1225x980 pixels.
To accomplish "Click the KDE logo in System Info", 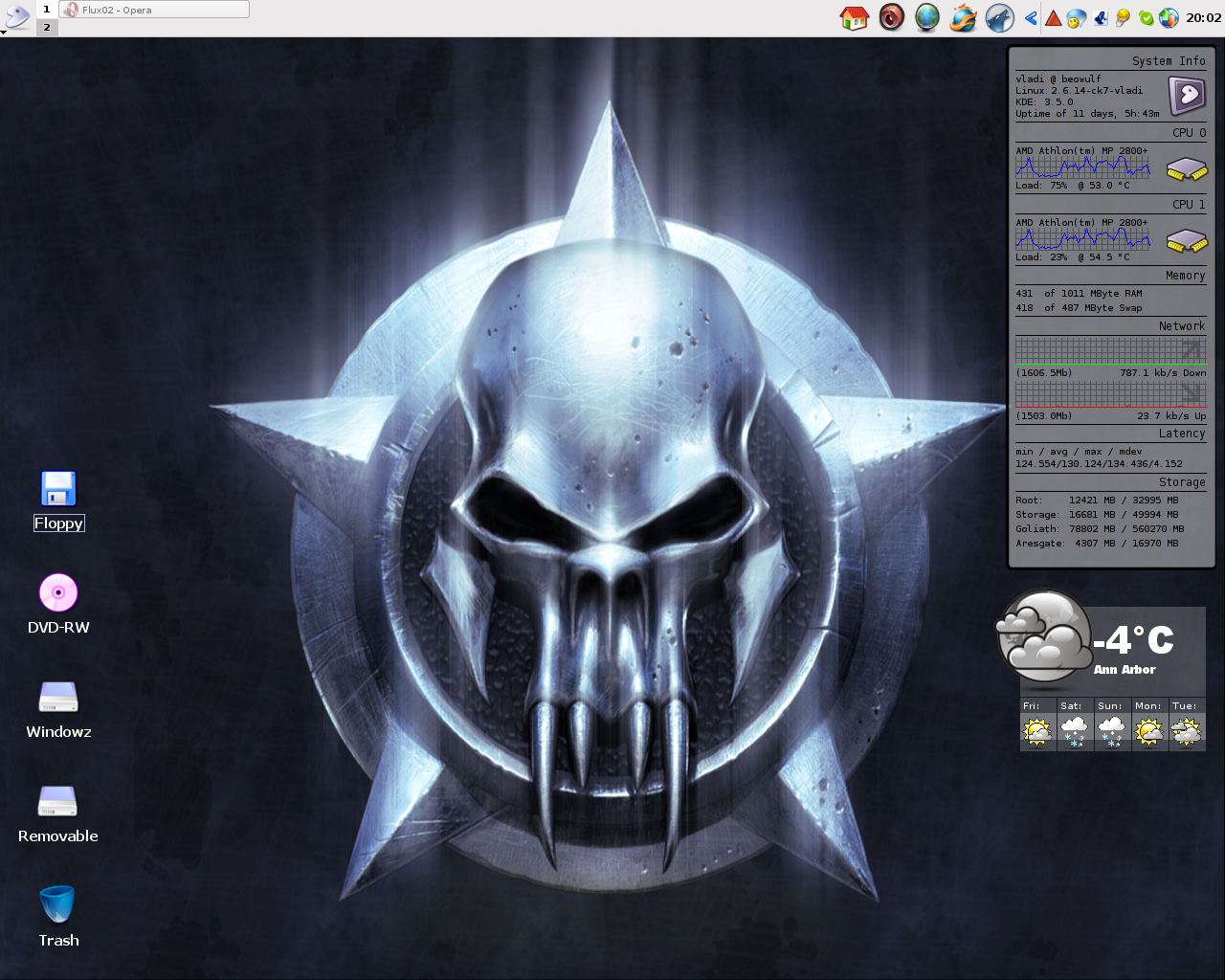I will click(x=1187, y=95).
